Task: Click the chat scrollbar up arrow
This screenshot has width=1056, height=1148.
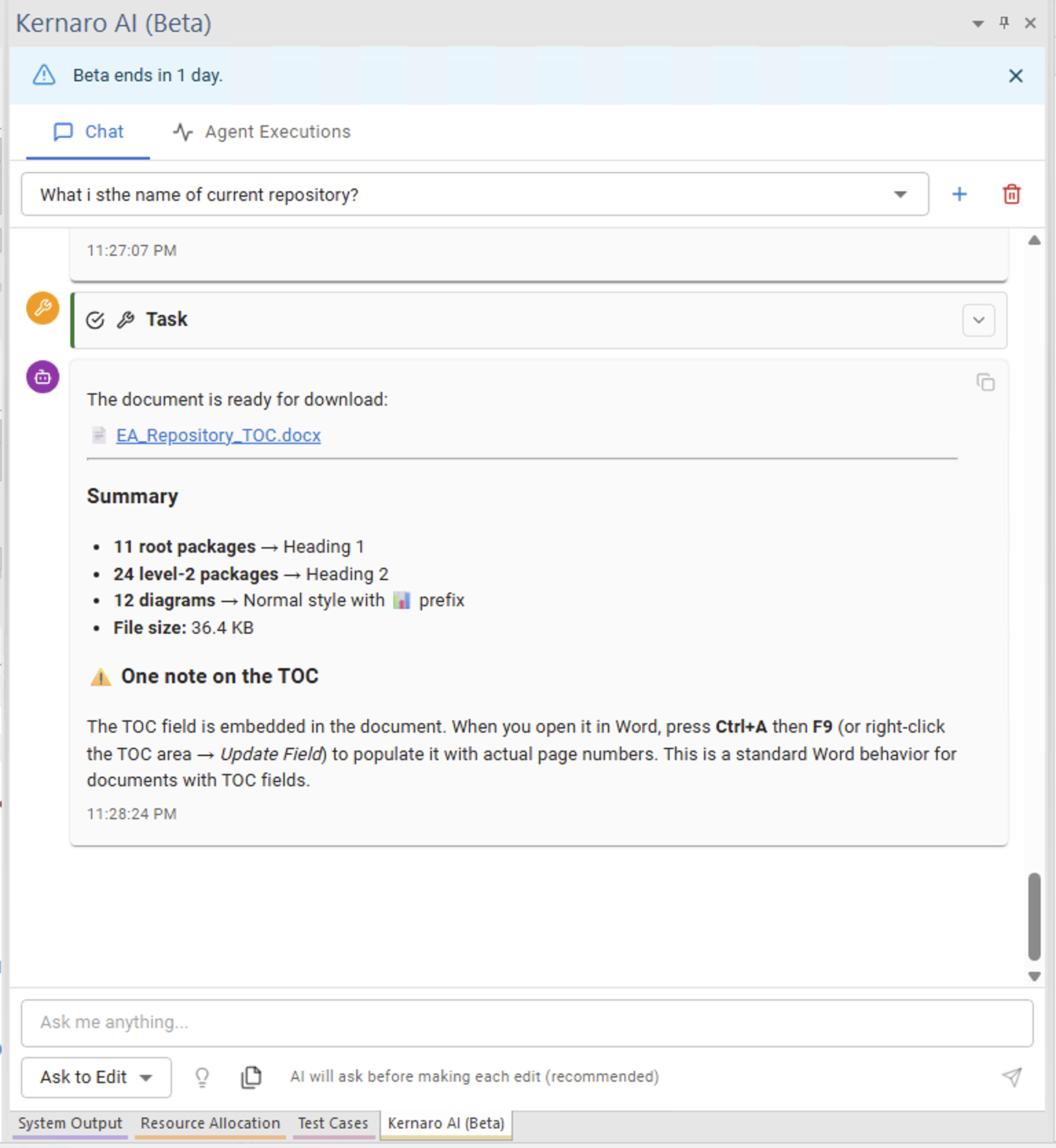Action: (1034, 240)
